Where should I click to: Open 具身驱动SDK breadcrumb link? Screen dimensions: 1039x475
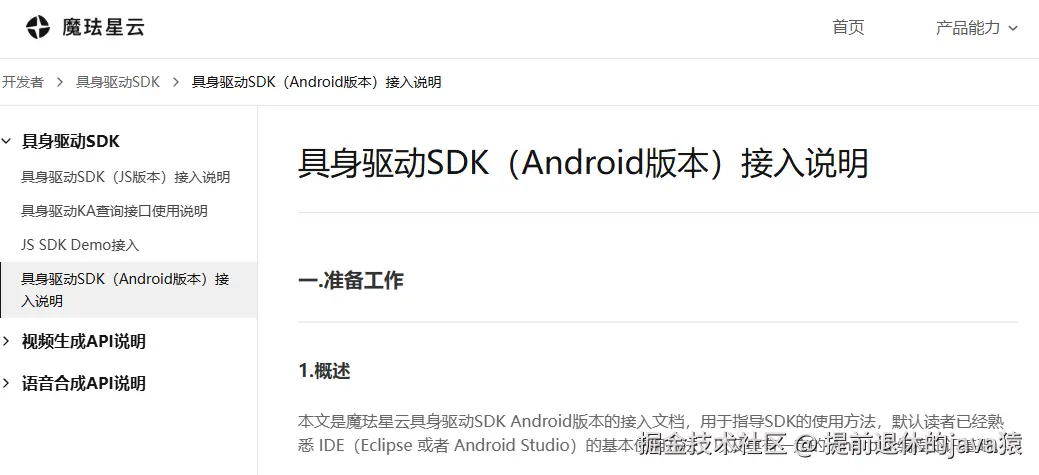point(118,82)
